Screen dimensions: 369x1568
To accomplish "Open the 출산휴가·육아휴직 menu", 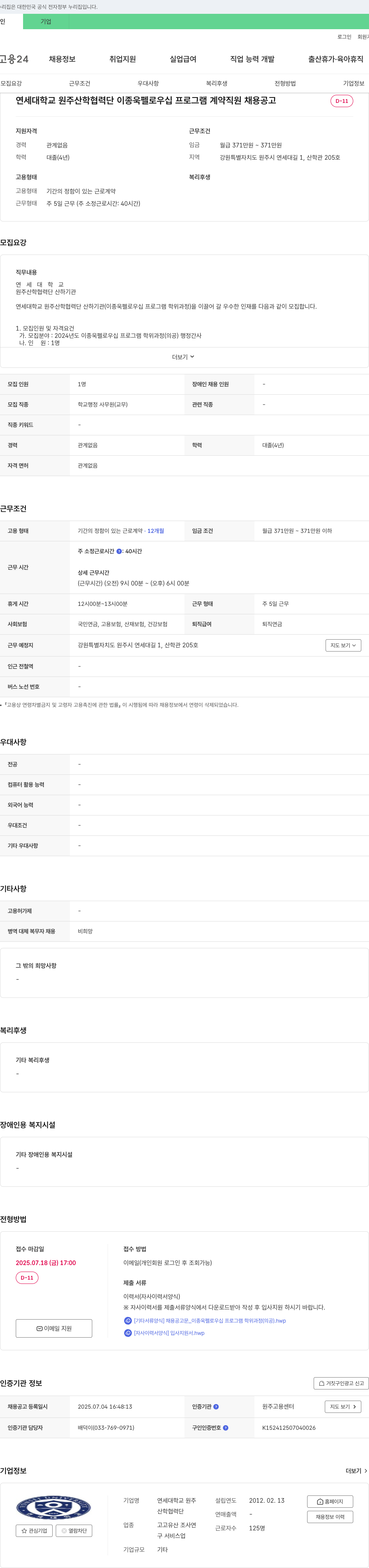I will coord(336,59).
